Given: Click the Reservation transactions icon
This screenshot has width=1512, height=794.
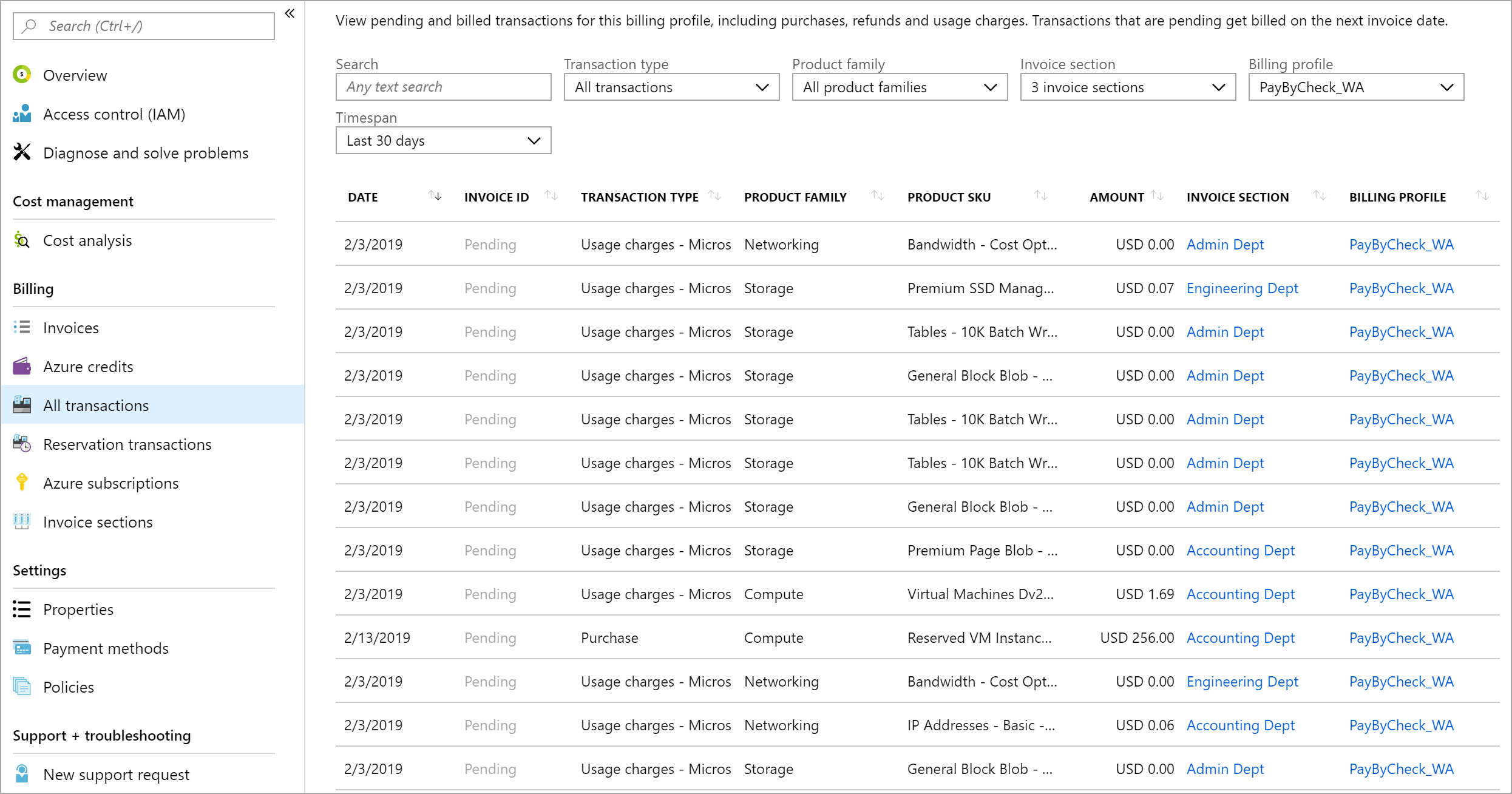Looking at the screenshot, I should 22,444.
